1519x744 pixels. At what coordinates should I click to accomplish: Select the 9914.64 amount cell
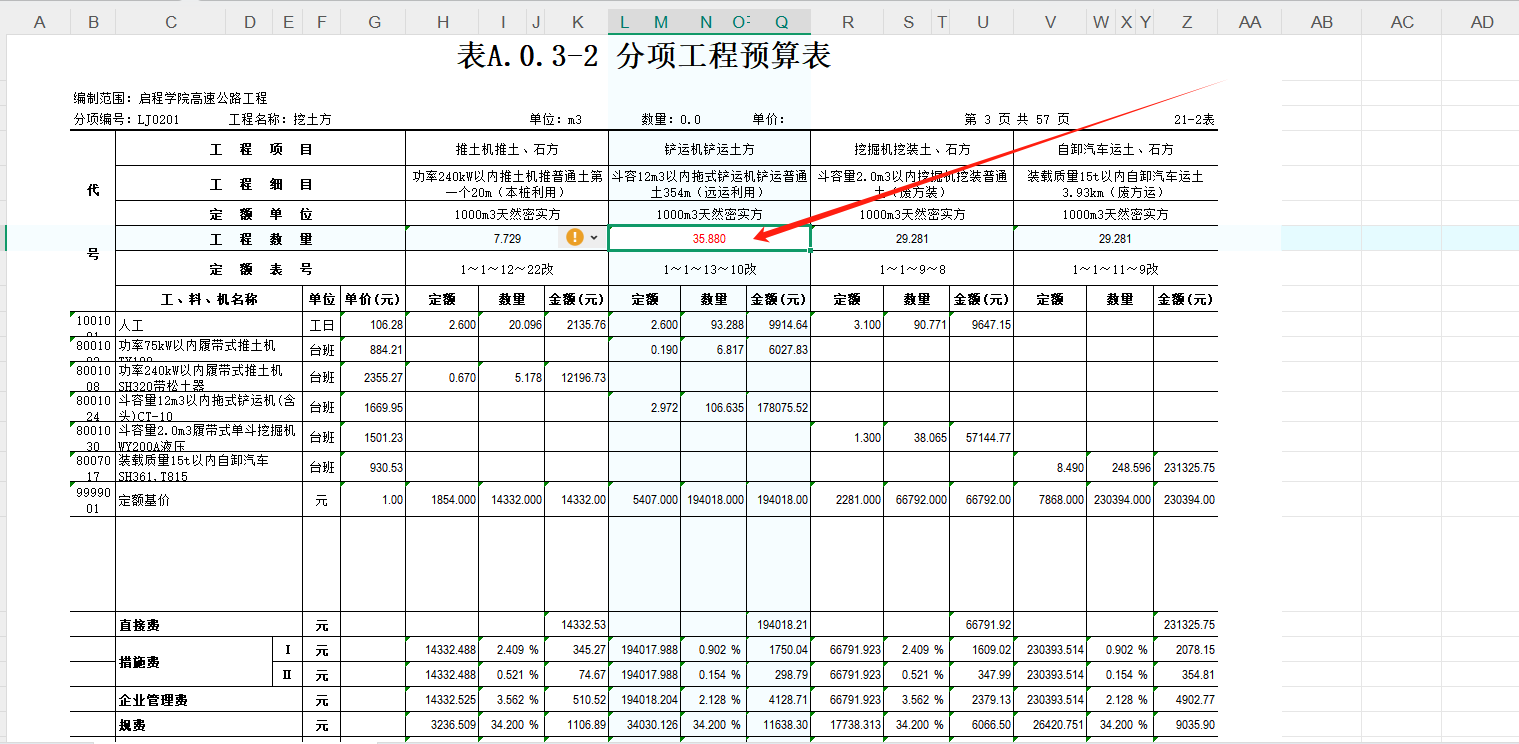click(778, 325)
